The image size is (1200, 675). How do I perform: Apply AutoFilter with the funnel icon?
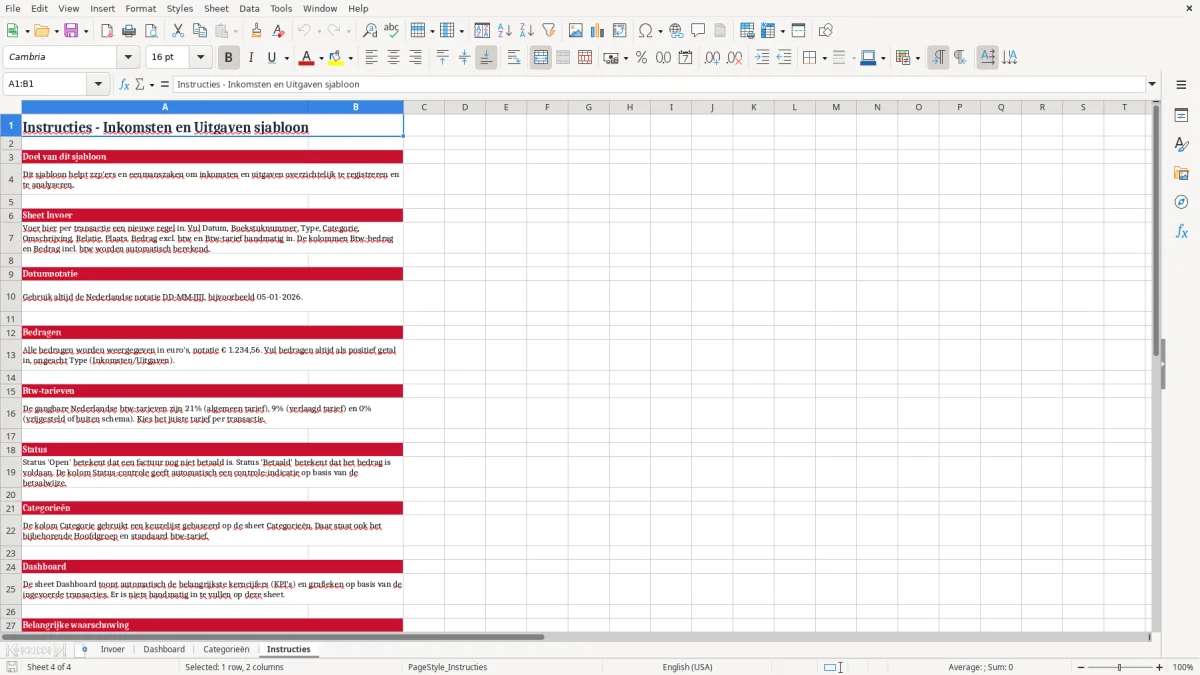548,31
